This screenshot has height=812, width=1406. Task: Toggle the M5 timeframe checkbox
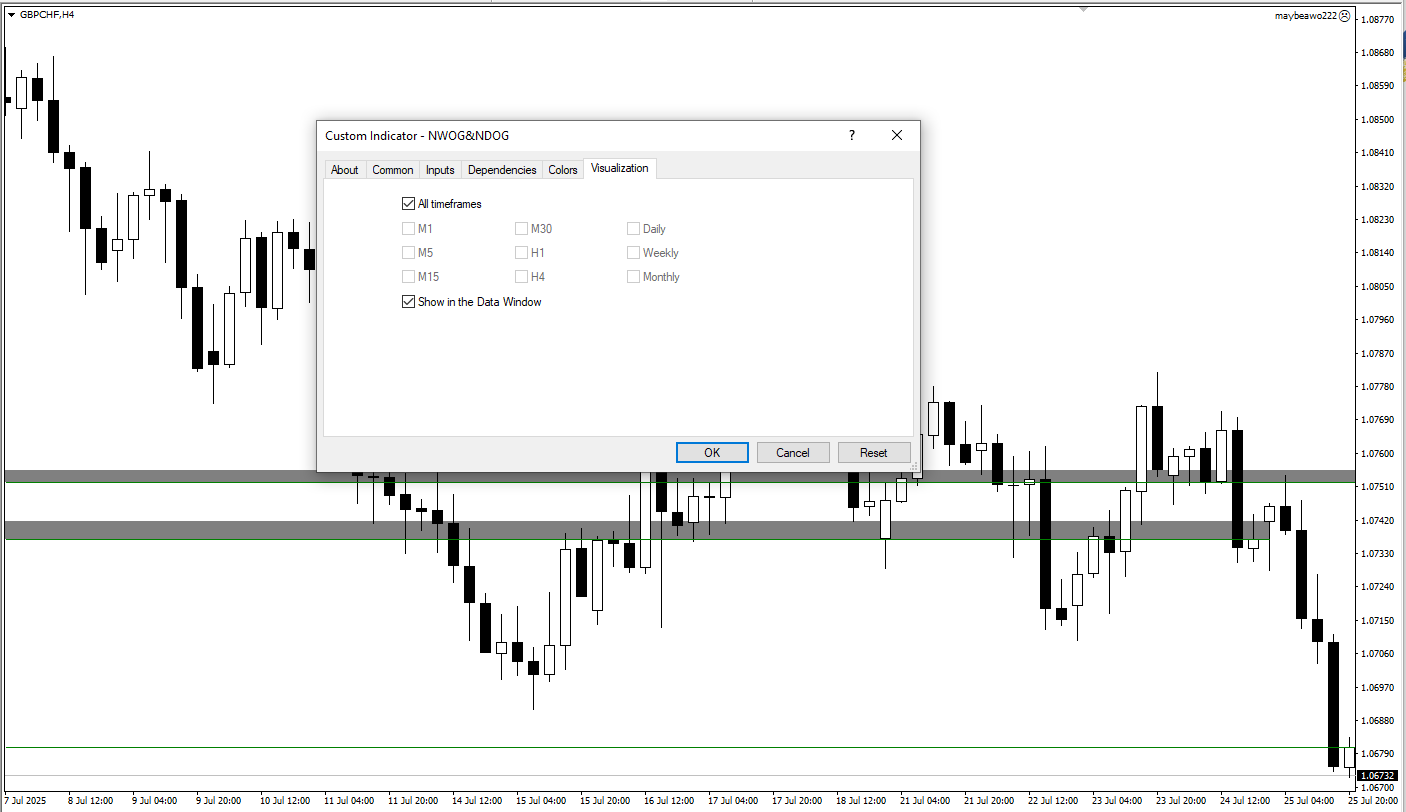[x=408, y=253]
